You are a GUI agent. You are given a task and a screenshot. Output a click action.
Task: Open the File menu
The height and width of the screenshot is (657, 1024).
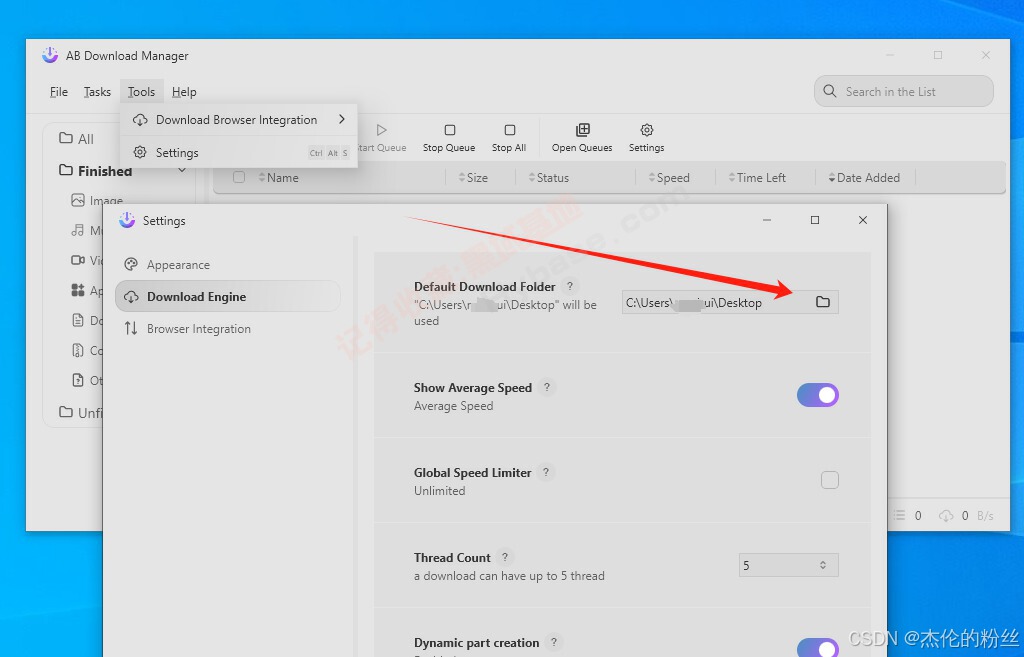click(x=59, y=92)
